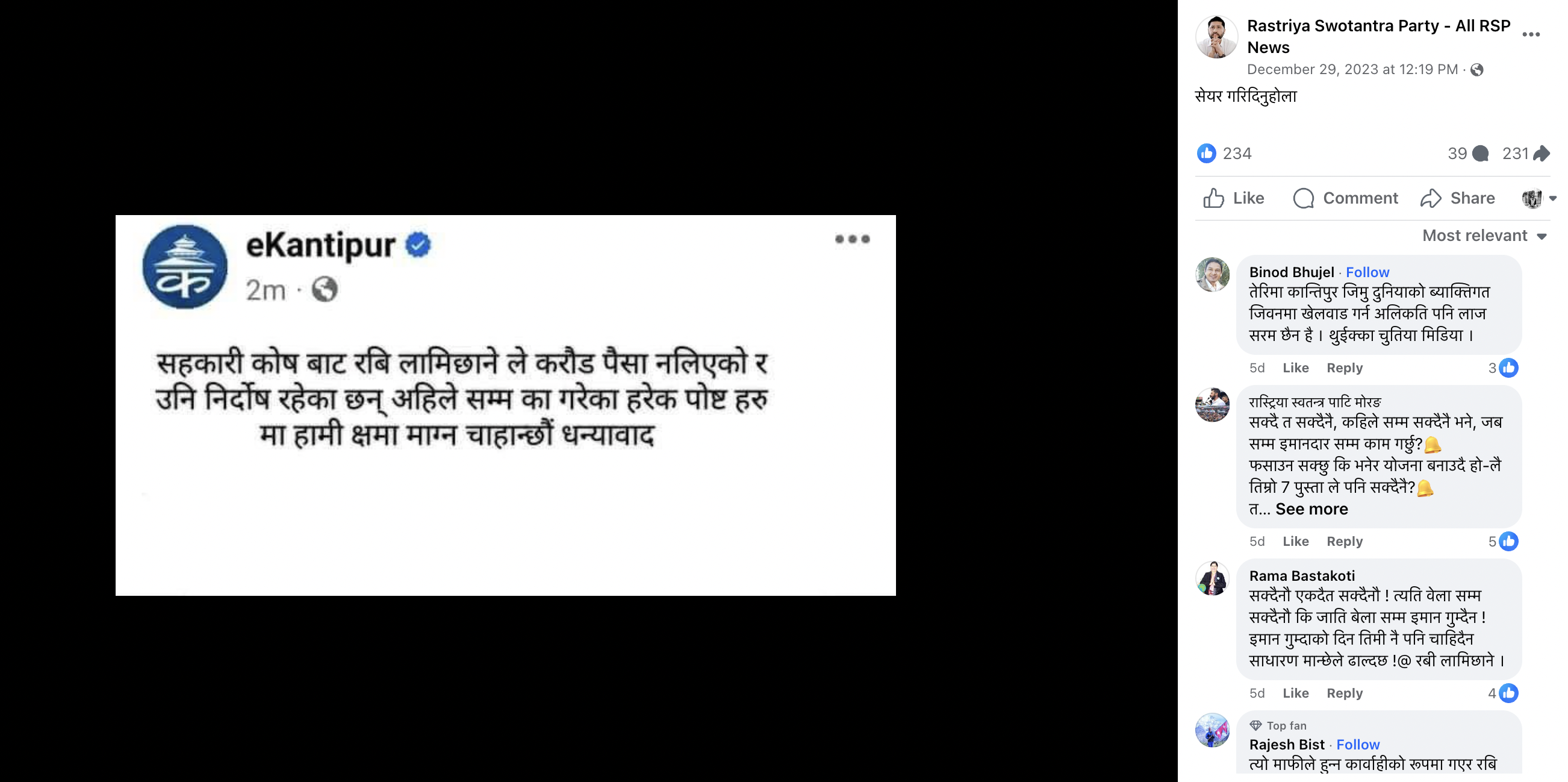Click the blue like reaction icon beside 234

pyautogui.click(x=1206, y=154)
